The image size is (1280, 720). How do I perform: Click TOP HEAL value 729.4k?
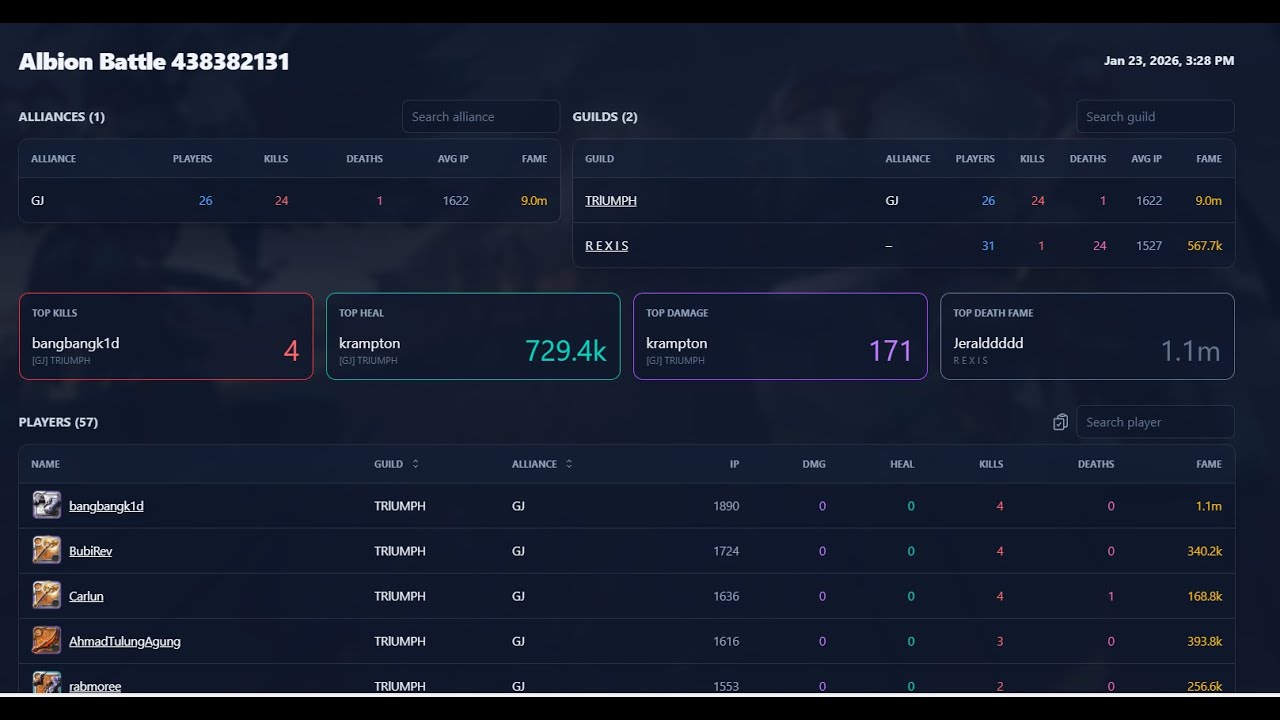click(x=565, y=351)
